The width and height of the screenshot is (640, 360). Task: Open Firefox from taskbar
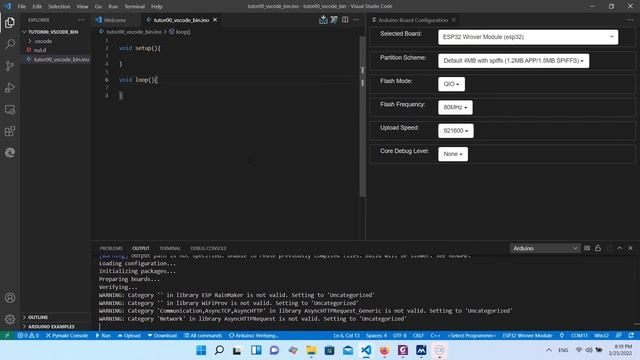(x=384, y=350)
